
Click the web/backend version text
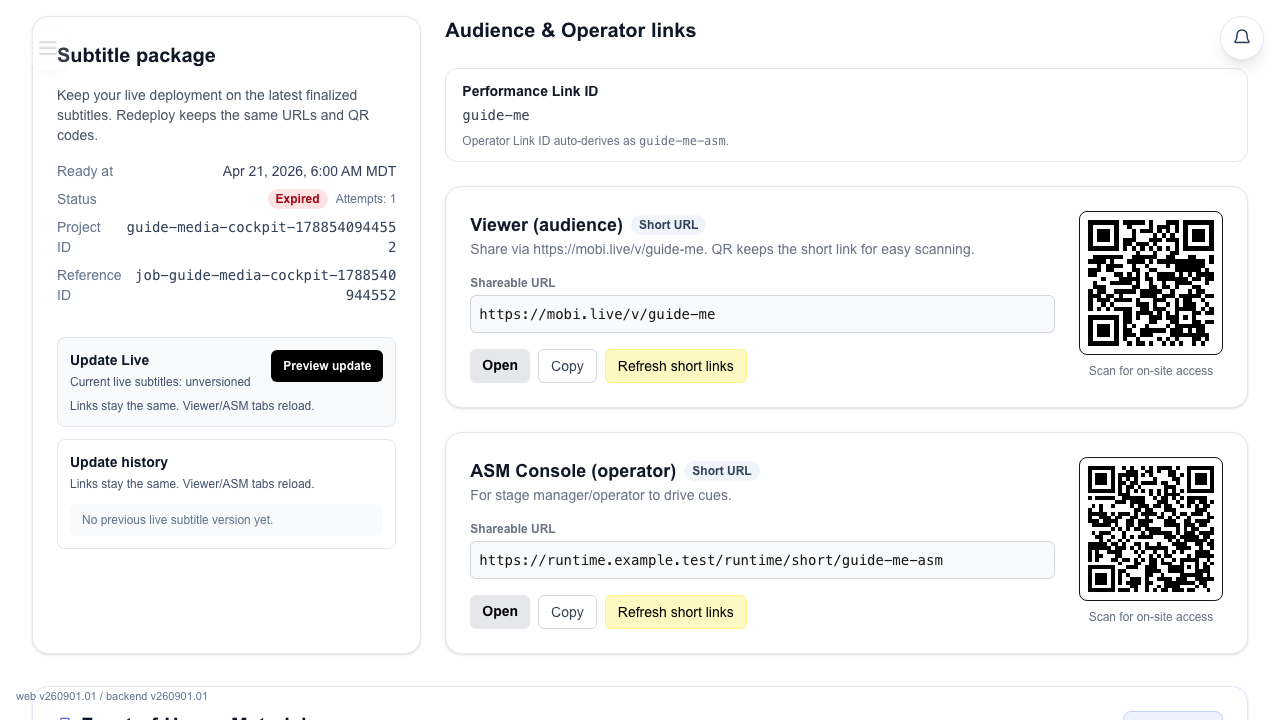pos(112,696)
